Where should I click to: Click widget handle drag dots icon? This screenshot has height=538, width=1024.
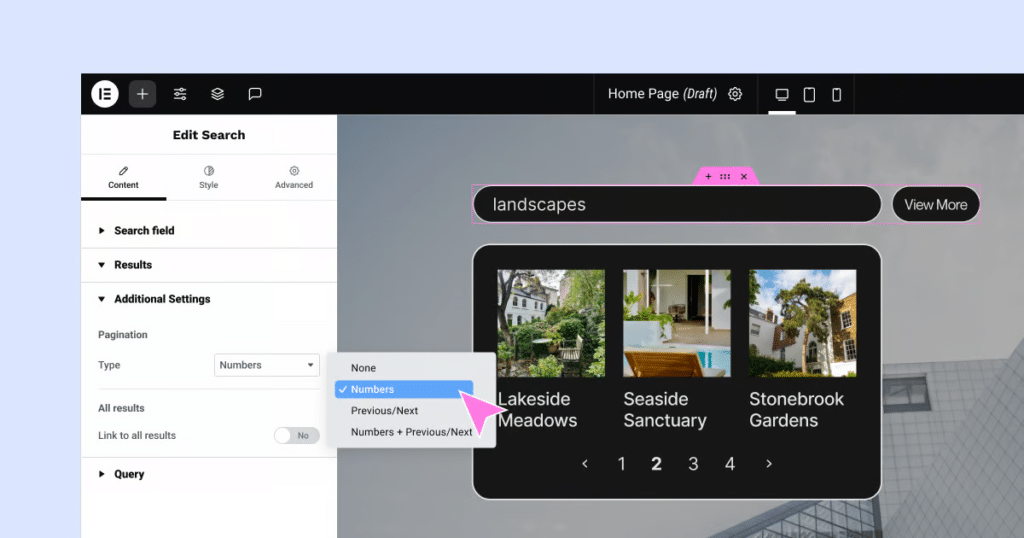click(x=725, y=176)
